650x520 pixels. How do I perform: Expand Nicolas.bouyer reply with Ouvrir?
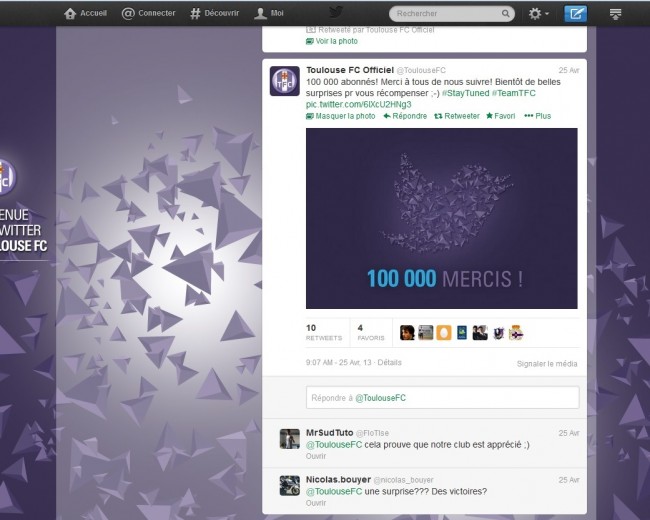[x=316, y=503]
